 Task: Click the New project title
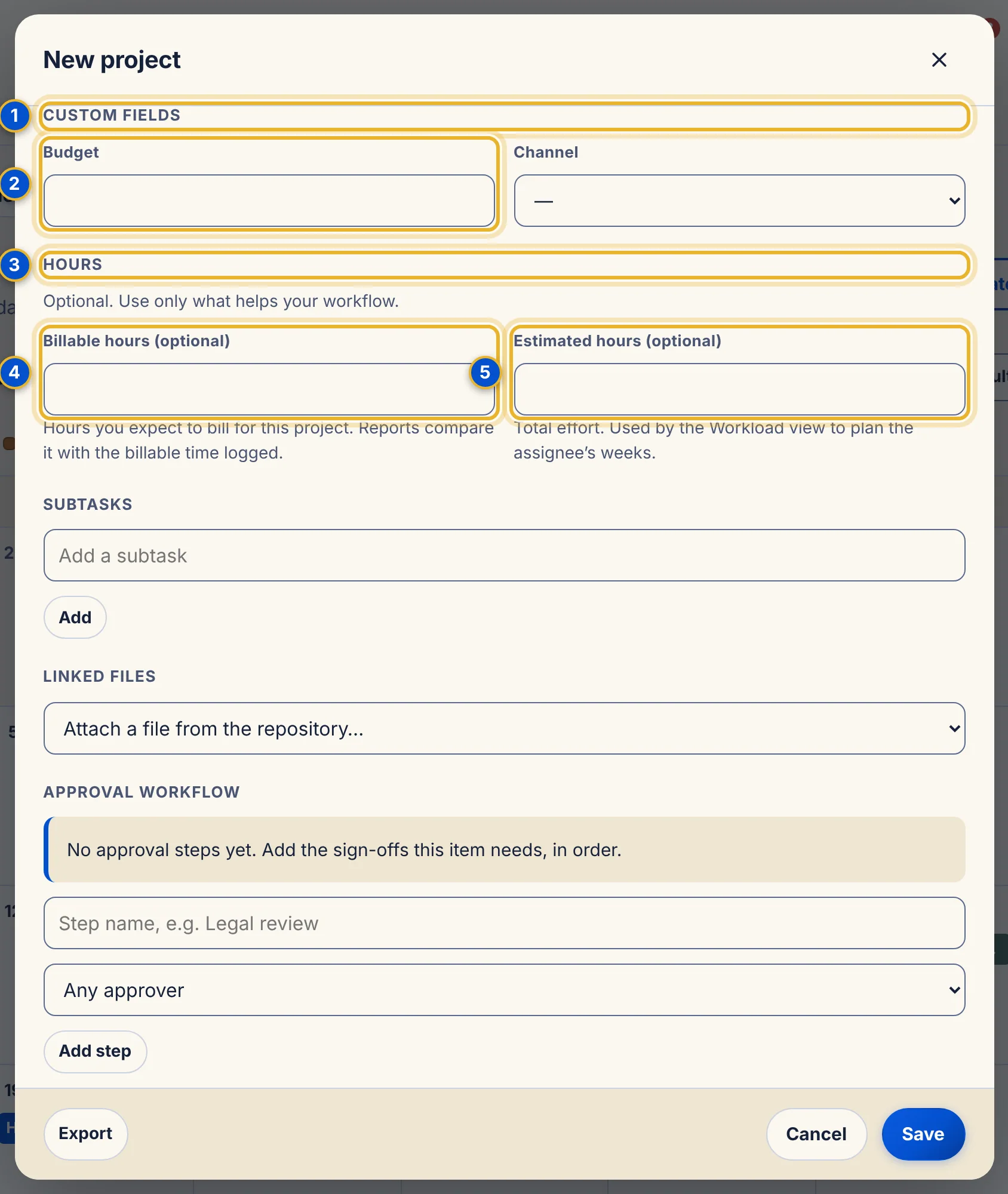point(112,60)
